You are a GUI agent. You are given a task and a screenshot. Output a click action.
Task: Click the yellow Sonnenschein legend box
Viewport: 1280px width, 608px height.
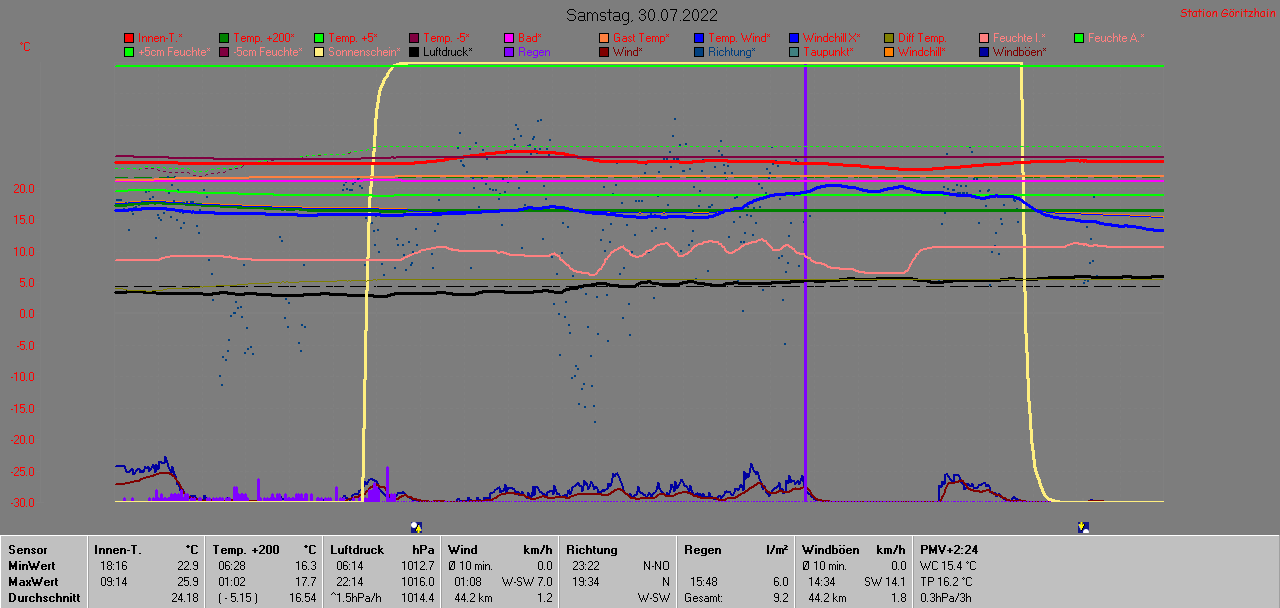coord(319,52)
